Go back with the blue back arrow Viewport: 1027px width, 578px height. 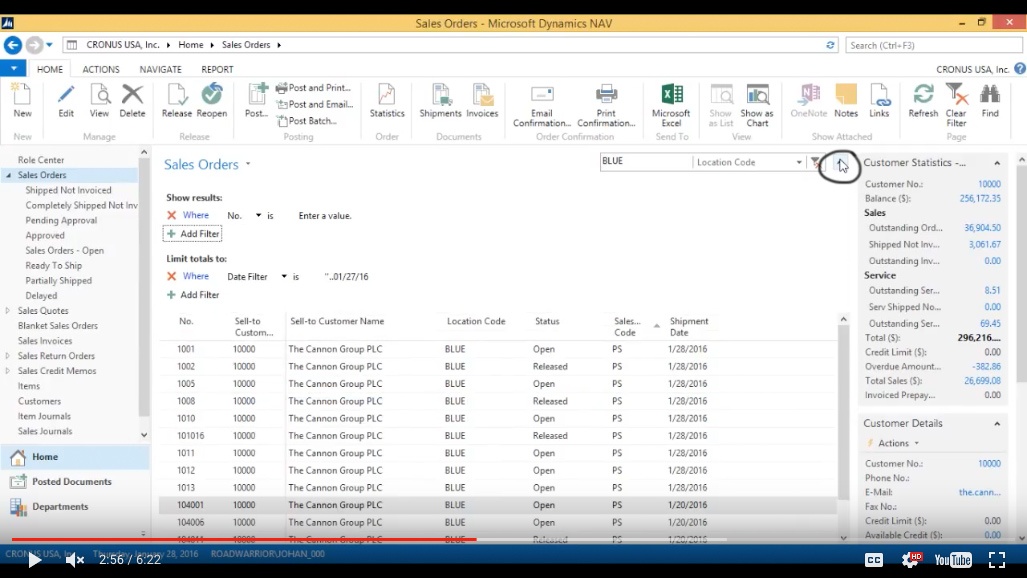[12, 45]
